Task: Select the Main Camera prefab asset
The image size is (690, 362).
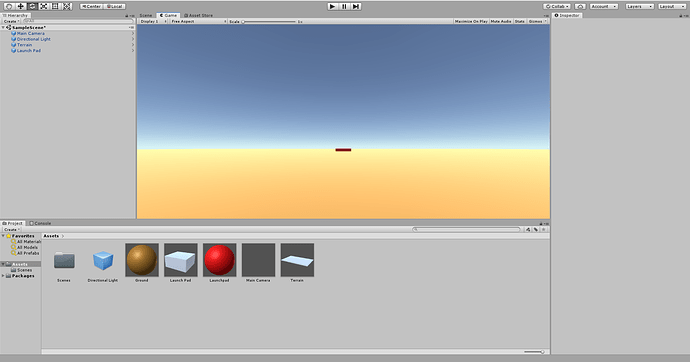Action: (x=258, y=260)
